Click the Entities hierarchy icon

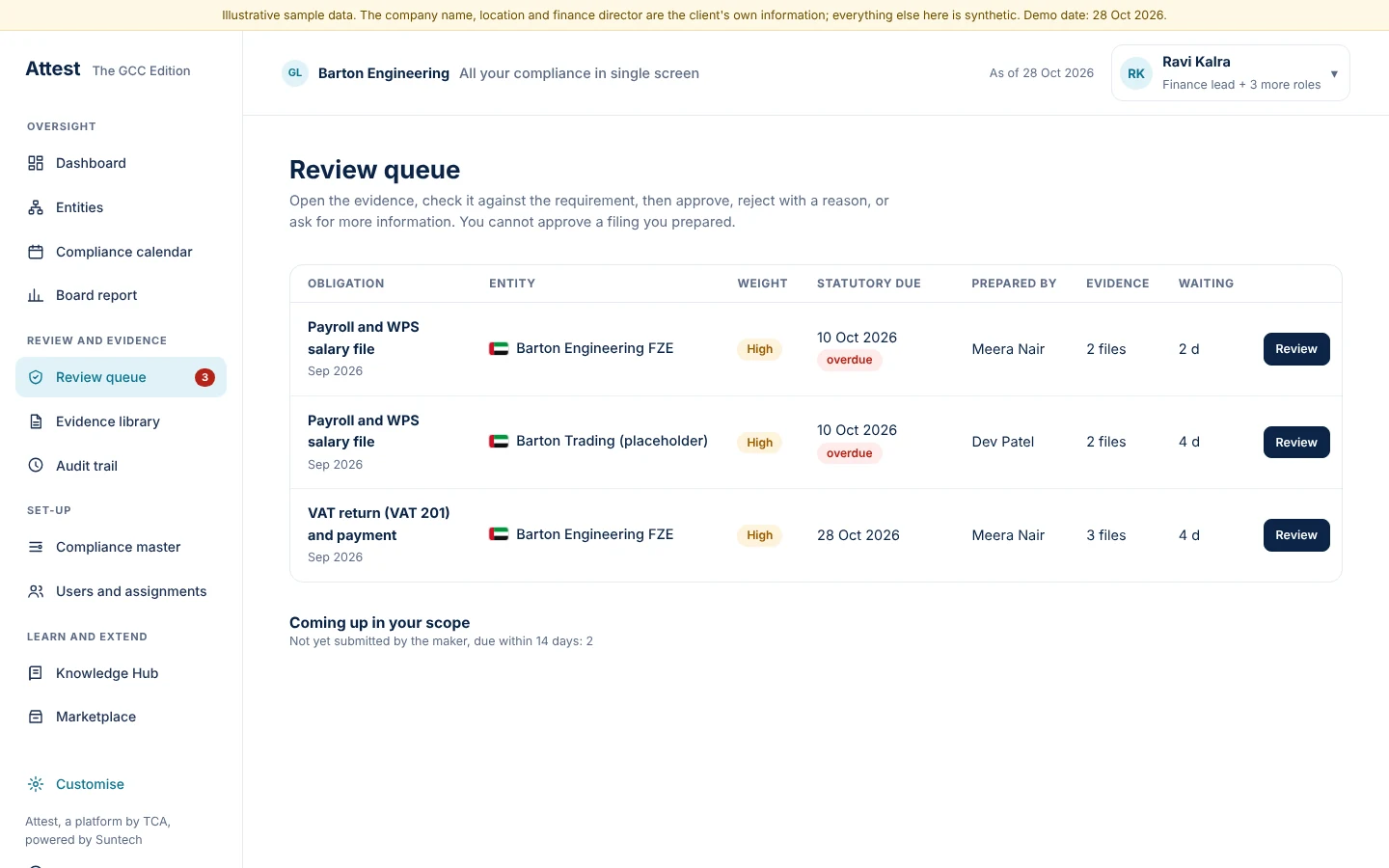click(36, 207)
